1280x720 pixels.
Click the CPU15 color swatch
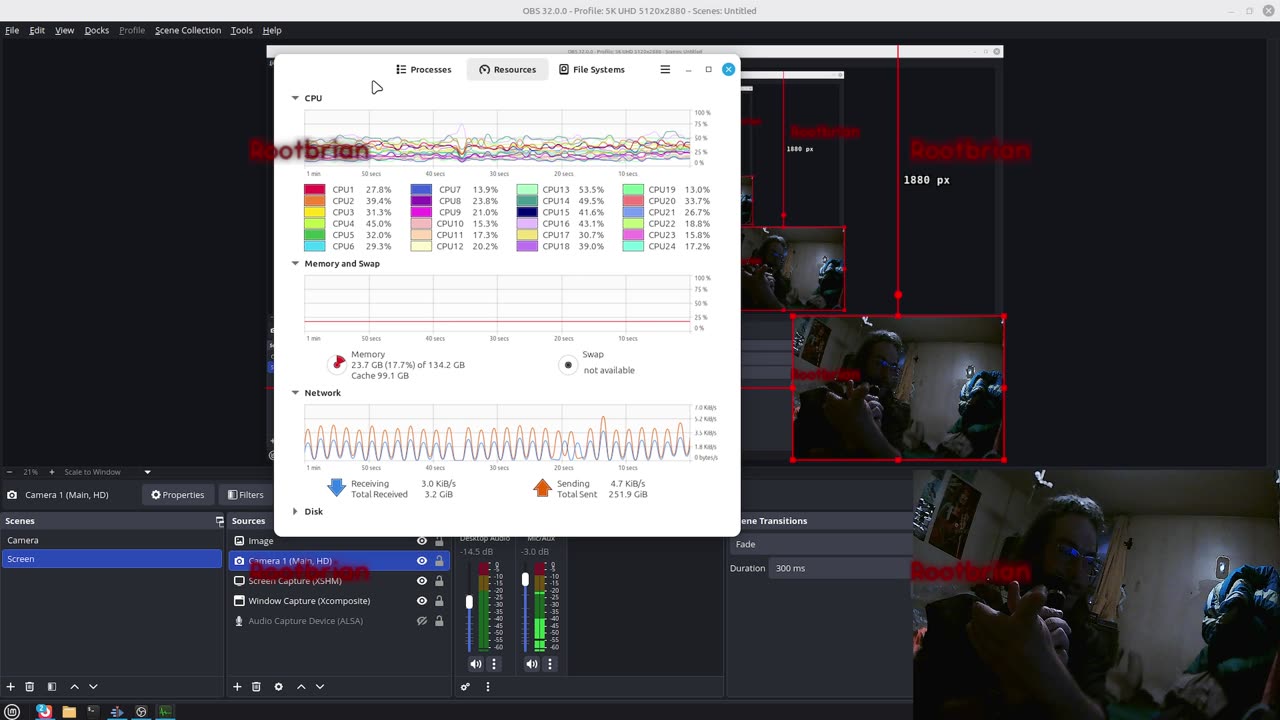[527, 212]
